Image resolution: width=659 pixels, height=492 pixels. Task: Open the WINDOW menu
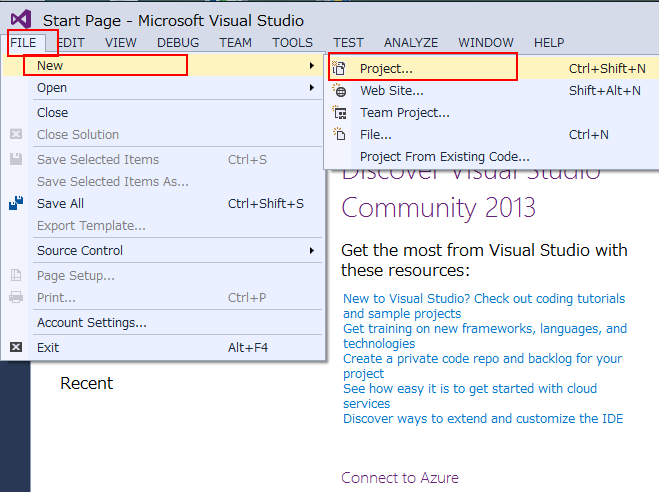point(486,42)
